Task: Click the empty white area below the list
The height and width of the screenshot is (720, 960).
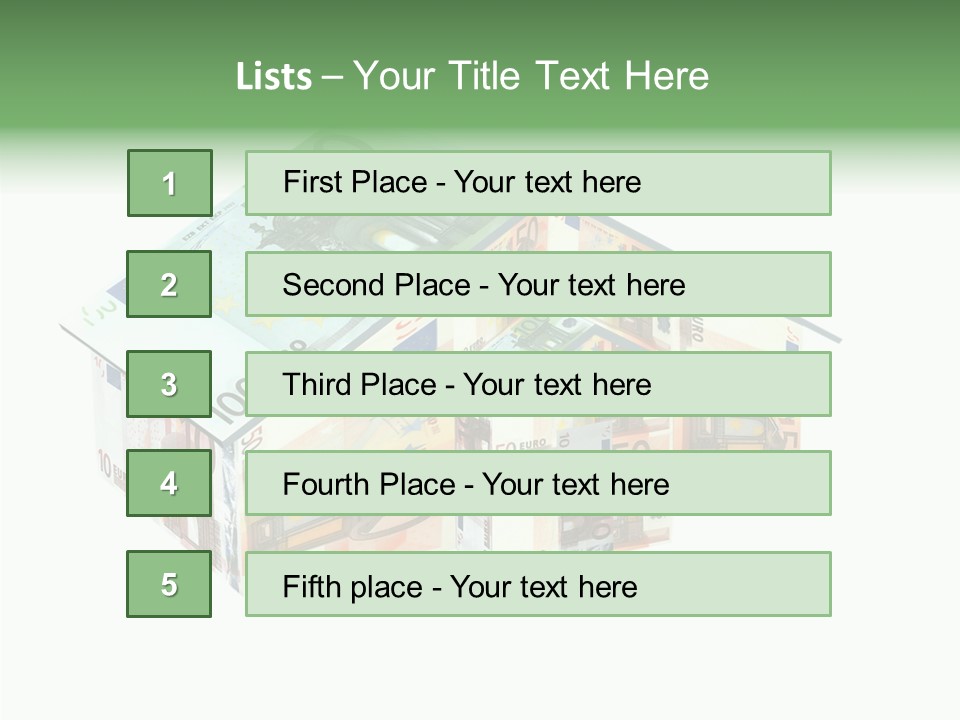Action: (480, 670)
